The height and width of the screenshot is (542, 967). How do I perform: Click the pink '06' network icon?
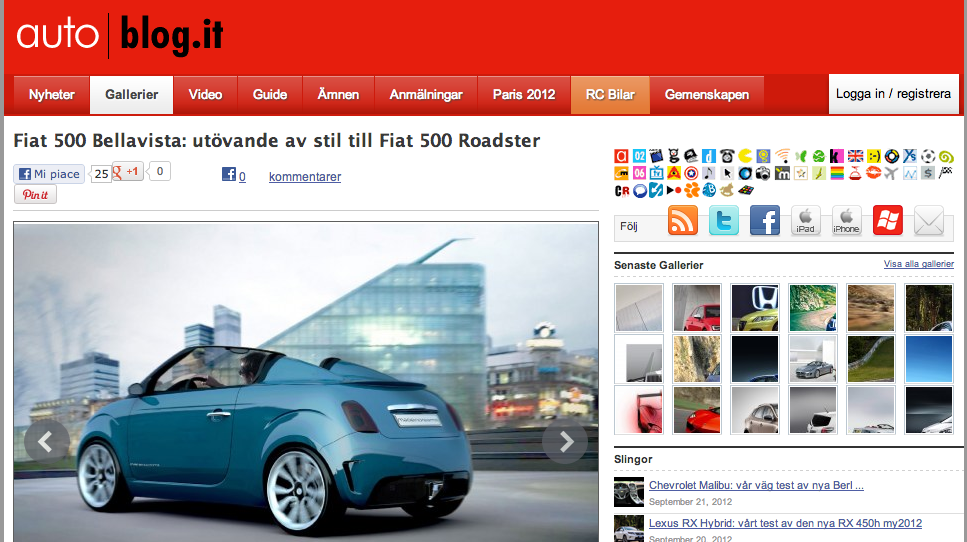click(x=640, y=173)
